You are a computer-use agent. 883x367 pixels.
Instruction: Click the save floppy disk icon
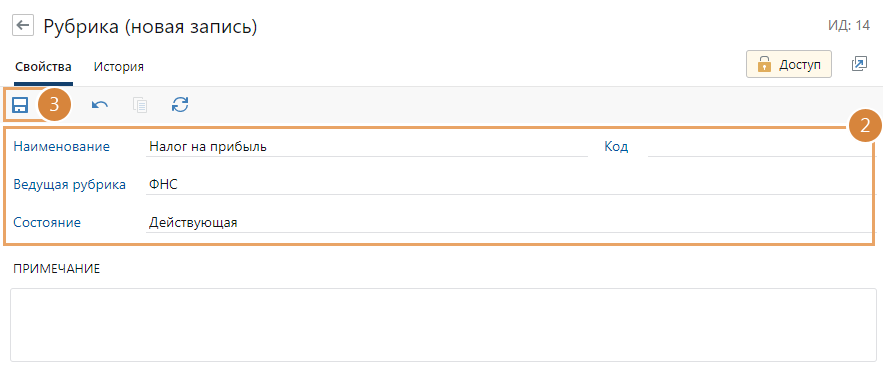(20, 105)
